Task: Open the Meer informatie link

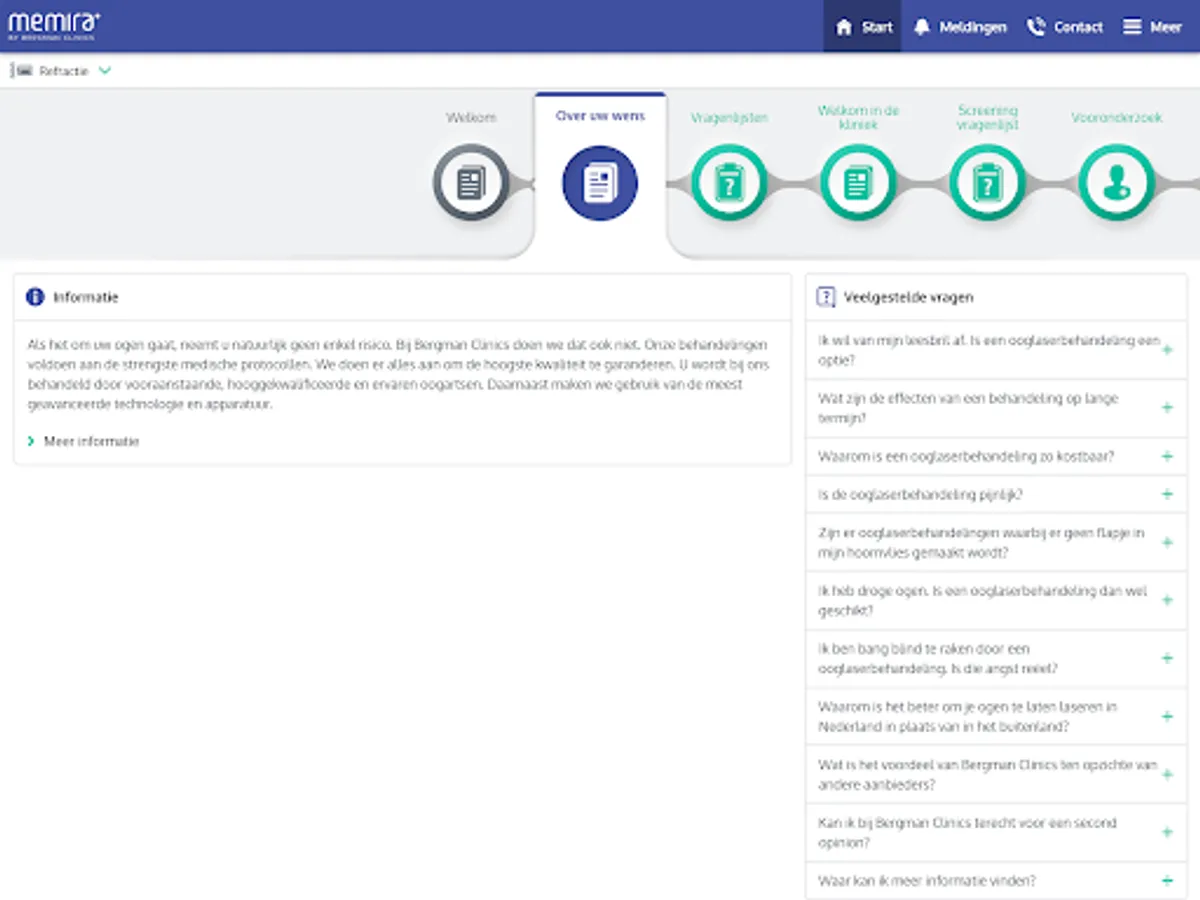Action: (91, 441)
